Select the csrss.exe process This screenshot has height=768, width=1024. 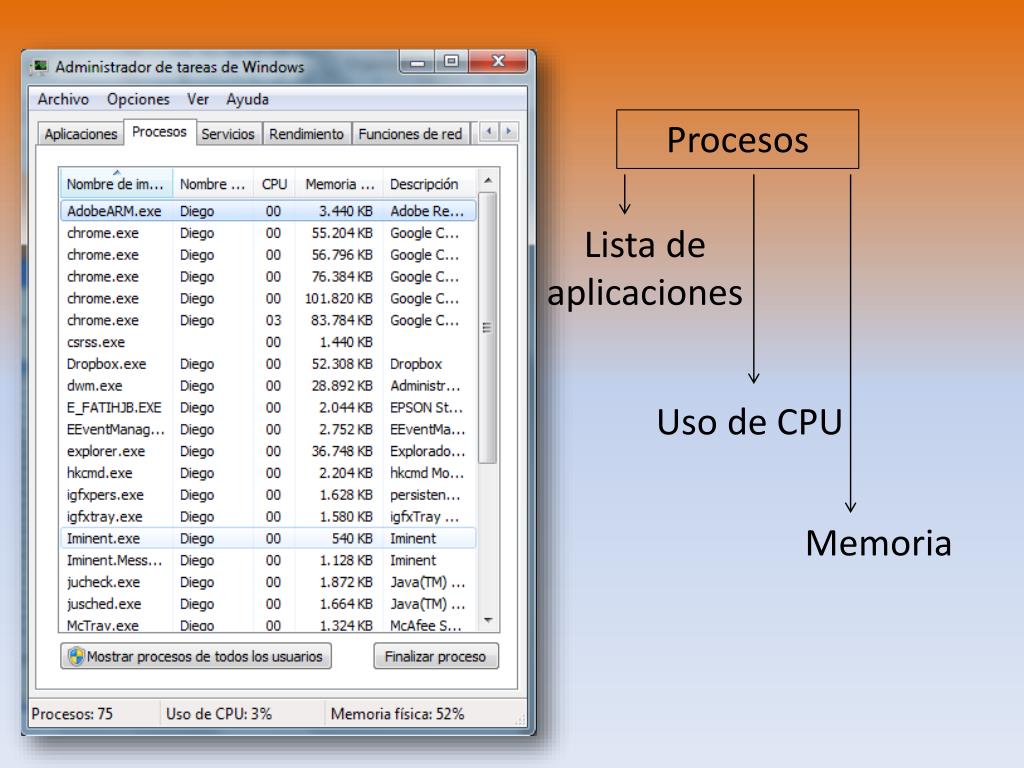(x=268, y=342)
